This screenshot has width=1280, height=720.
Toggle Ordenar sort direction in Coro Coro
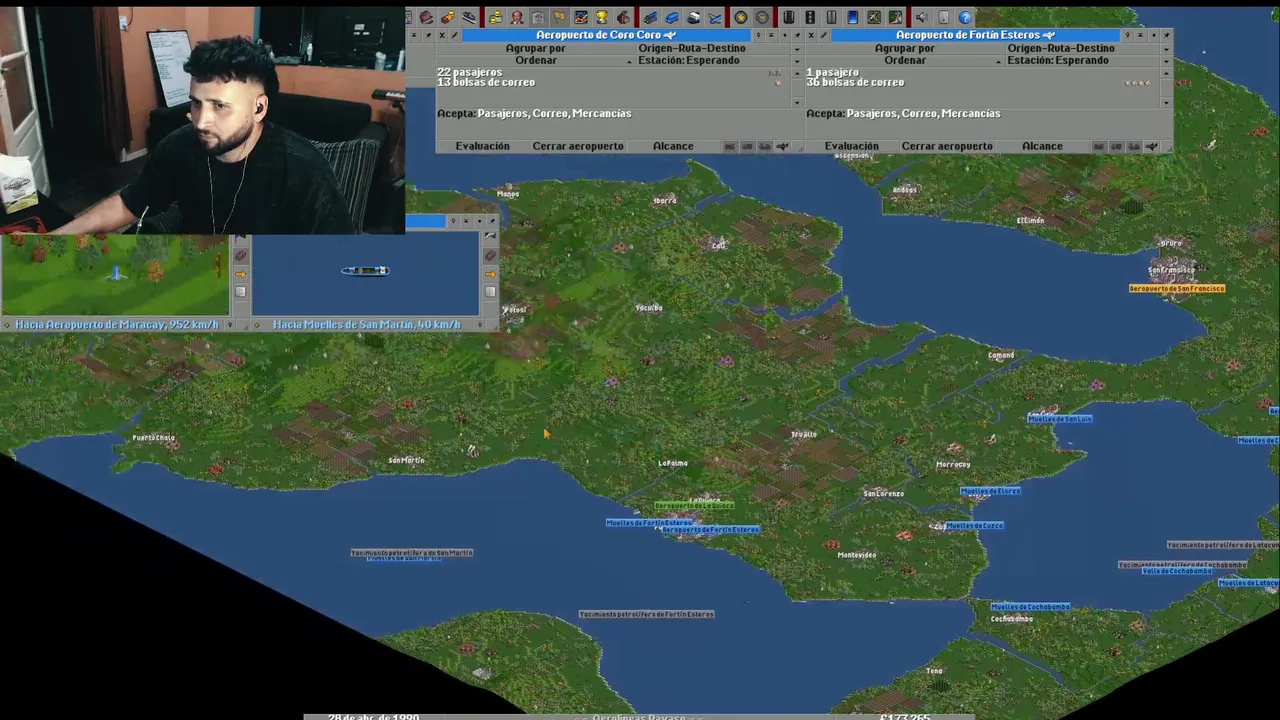pos(536,60)
